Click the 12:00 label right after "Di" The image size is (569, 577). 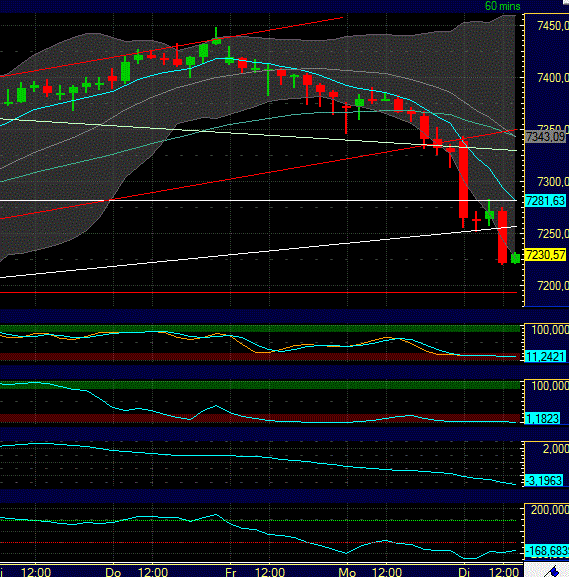[x=504, y=572]
